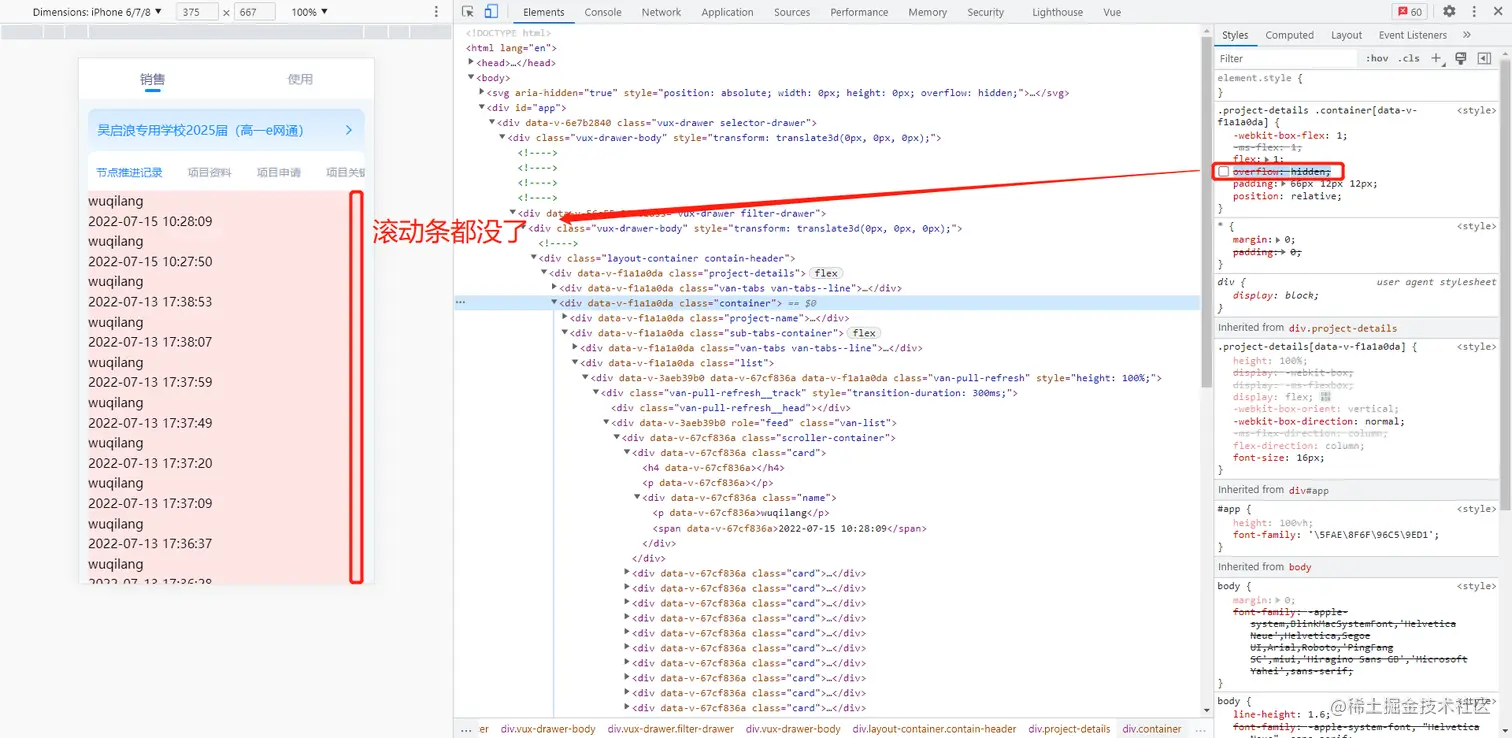Expand the project-name div node
The width and height of the screenshot is (1512, 738).
(x=565, y=318)
